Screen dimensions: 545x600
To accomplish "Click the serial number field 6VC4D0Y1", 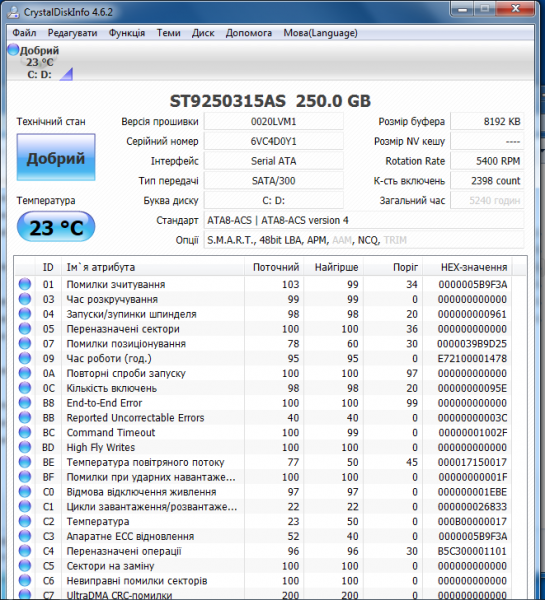I will (x=273, y=142).
